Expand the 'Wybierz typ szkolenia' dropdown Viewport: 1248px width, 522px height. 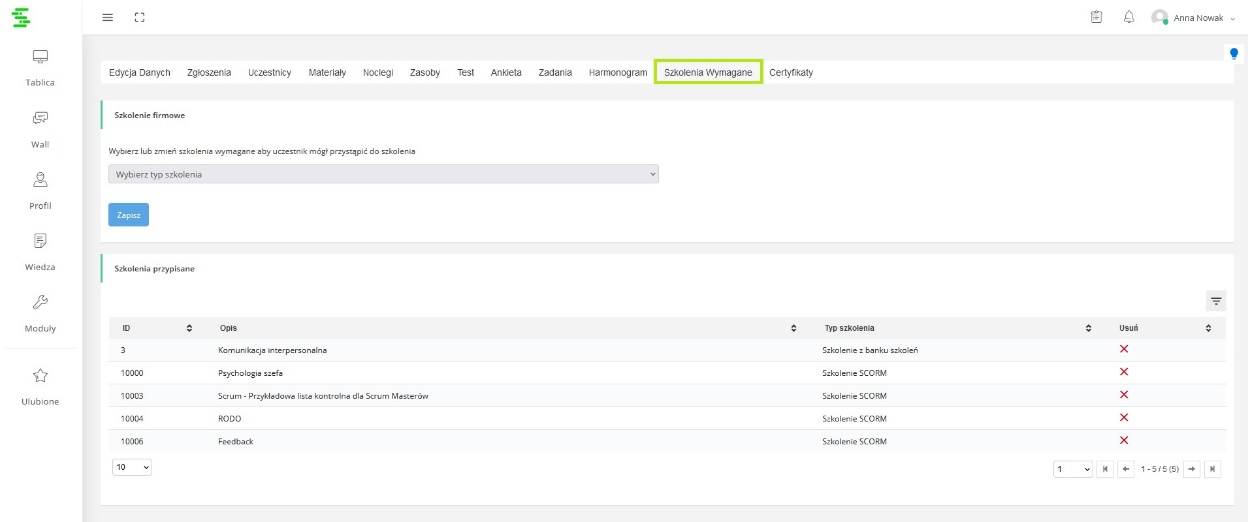pyautogui.click(x=383, y=174)
